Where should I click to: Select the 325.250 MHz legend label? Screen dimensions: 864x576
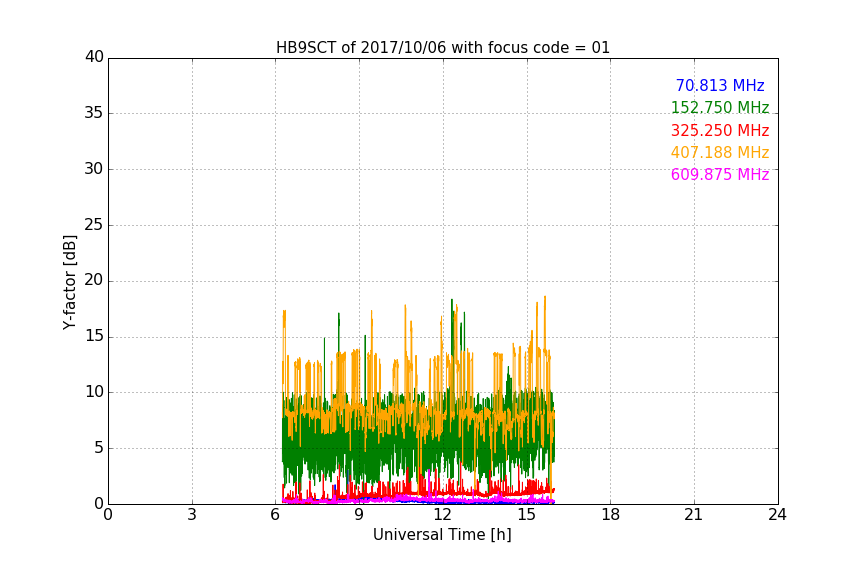pyautogui.click(x=720, y=130)
